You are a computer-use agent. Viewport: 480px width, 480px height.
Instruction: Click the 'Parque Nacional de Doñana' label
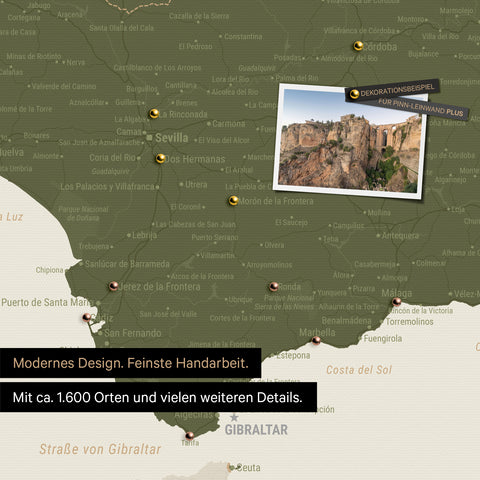pos(83,214)
